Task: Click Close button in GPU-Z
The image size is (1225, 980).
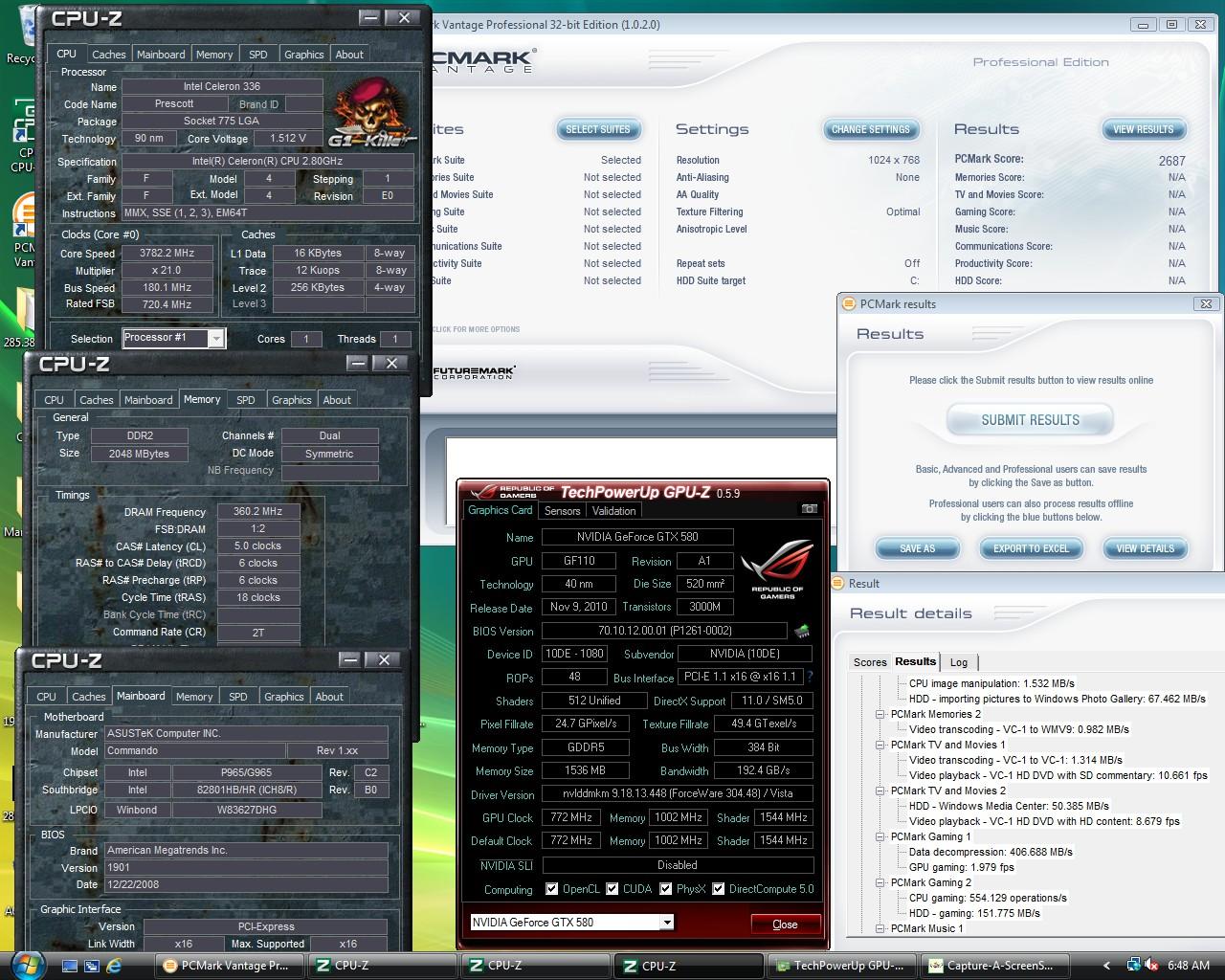Action: [785, 924]
